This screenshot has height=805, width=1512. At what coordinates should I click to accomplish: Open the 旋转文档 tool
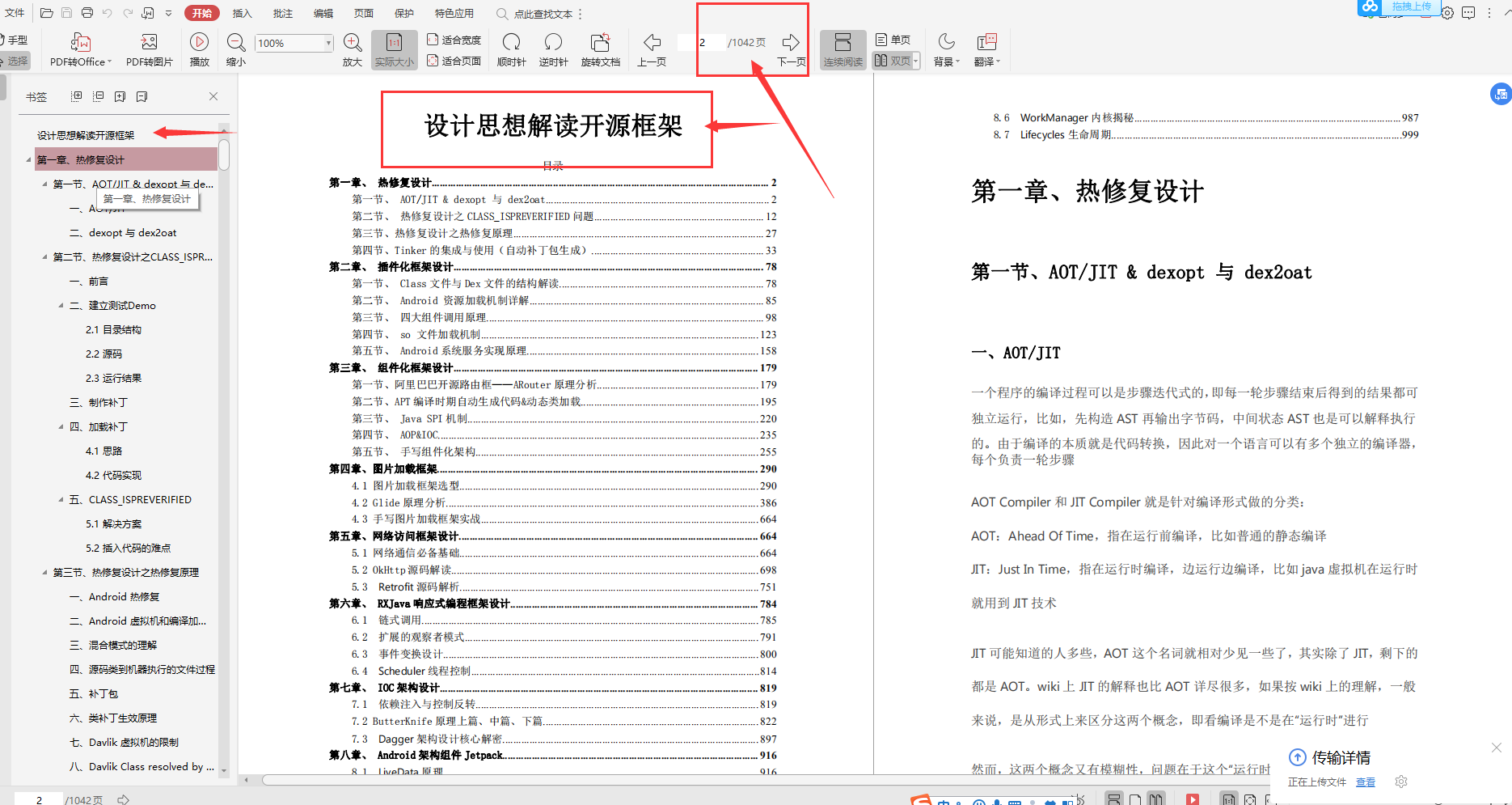pyautogui.click(x=601, y=50)
